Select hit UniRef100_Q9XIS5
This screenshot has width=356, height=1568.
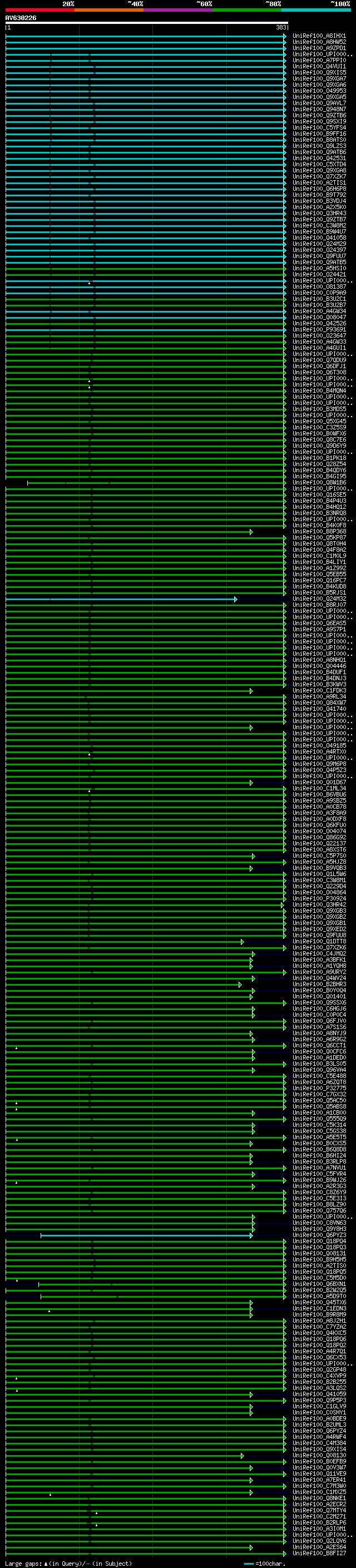pos(319,72)
